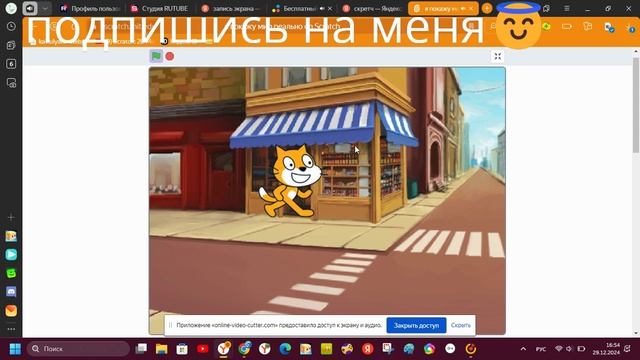Open volume control in system tray
Image resolution: width=640 pixels, height=360 pixels.
[569, 349]
